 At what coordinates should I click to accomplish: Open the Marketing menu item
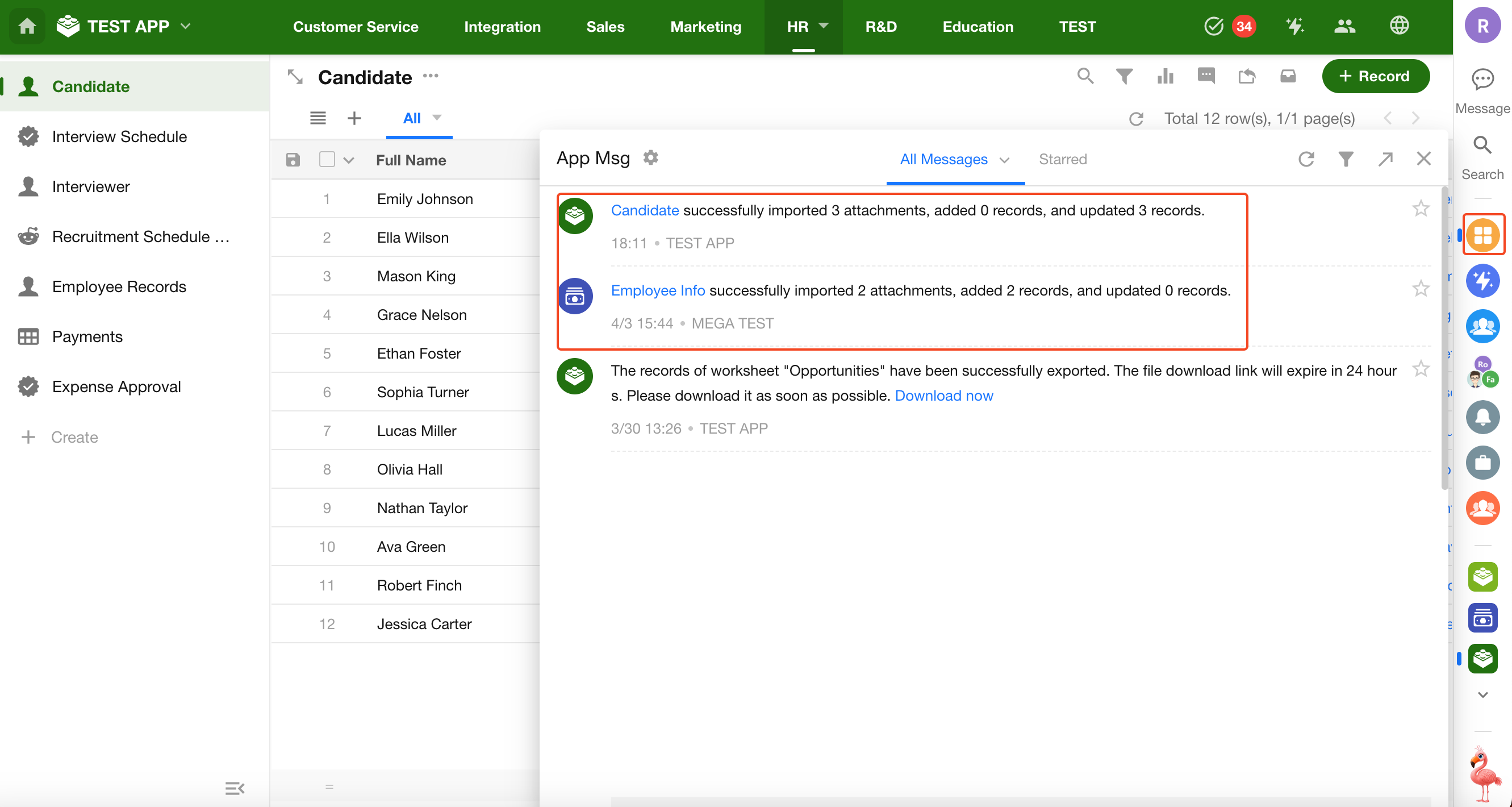705,27
